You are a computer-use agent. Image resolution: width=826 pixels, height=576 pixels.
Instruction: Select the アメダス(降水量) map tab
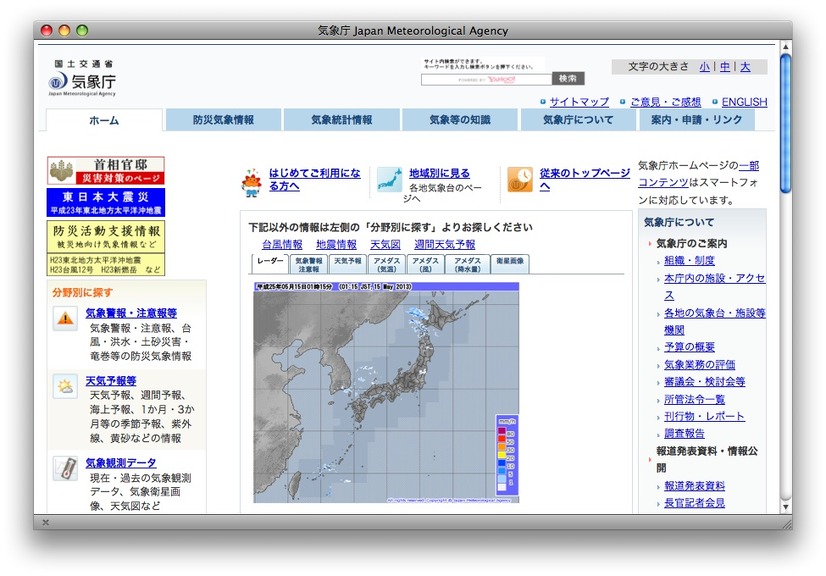point(467,264)
